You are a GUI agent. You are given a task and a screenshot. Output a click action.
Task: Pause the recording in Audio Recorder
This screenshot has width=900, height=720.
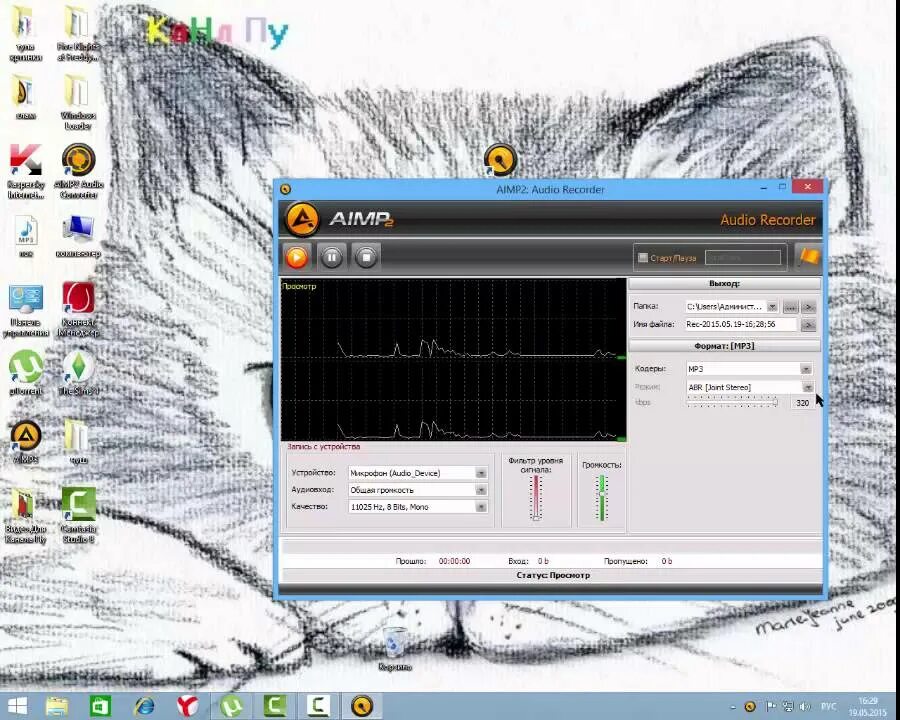click(x=331, y=257)
